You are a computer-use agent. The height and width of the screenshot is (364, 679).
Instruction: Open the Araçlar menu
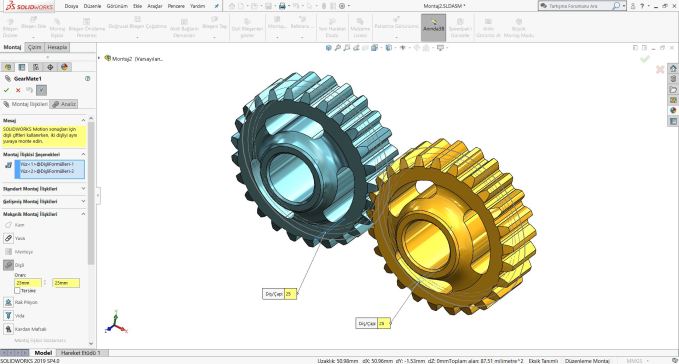pos(155,6)
